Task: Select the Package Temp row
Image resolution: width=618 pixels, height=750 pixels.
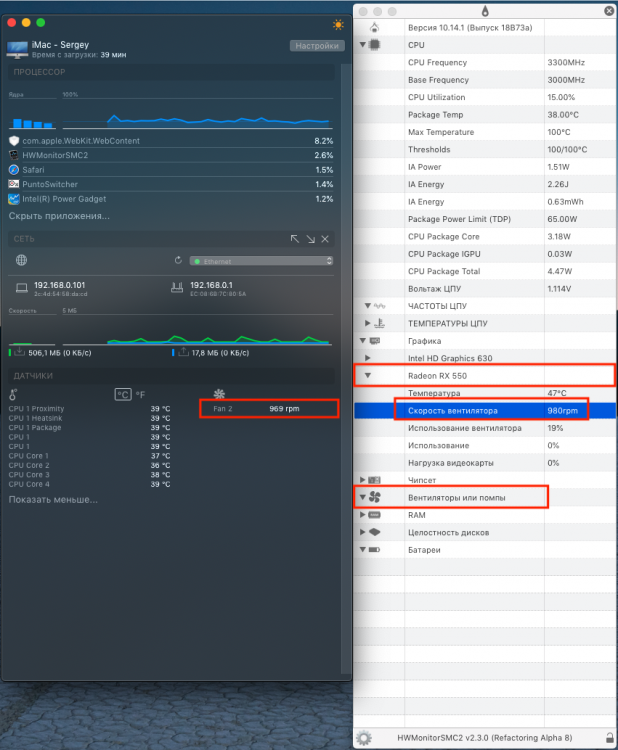Action: [485, 115]
